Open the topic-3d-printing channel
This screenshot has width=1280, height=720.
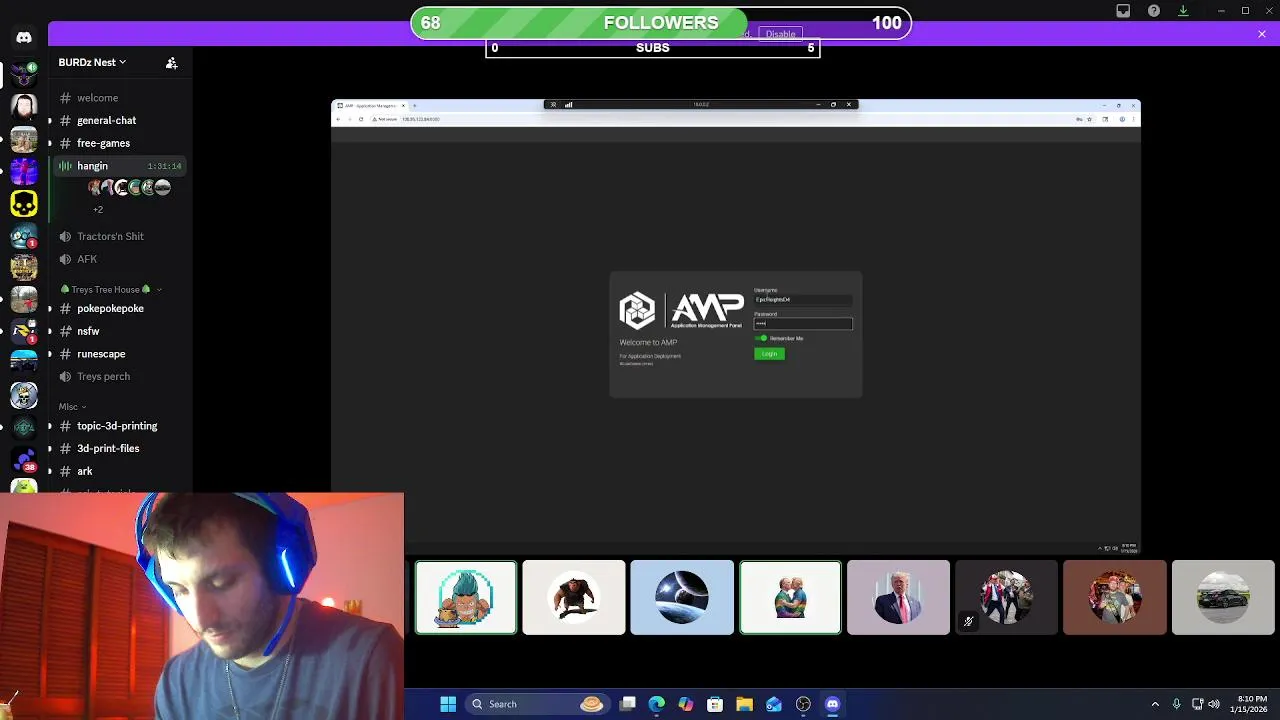point(121,426)
